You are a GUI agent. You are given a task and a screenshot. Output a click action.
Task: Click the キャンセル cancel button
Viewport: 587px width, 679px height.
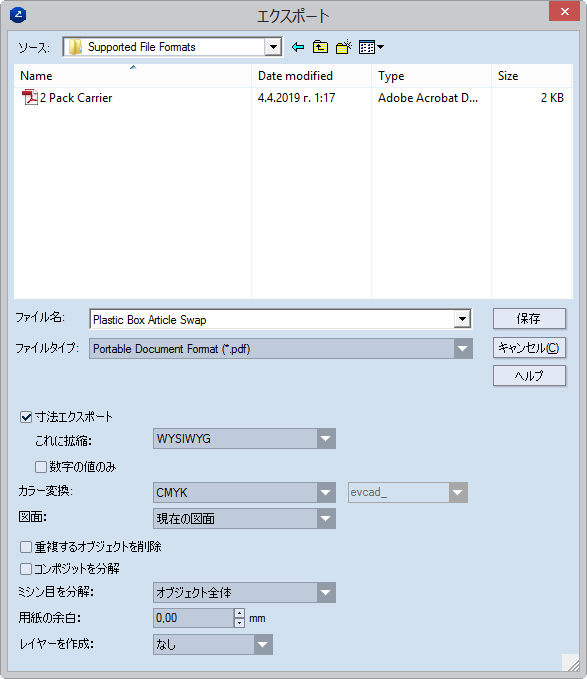(529, 348)
